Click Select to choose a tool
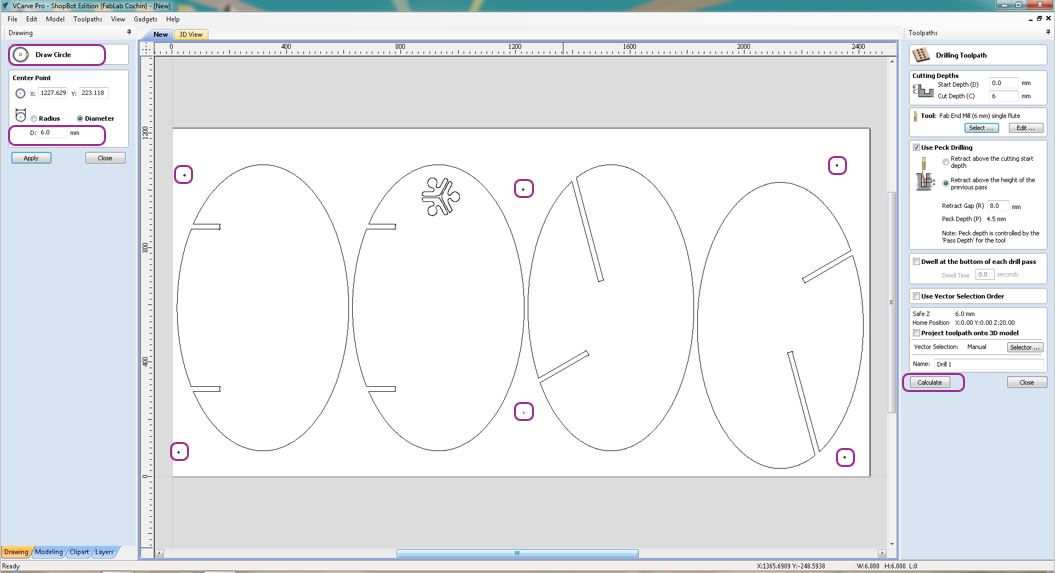Image resolution: width=1055 pixels, height=573 pixels. click(x=981, y=128)
